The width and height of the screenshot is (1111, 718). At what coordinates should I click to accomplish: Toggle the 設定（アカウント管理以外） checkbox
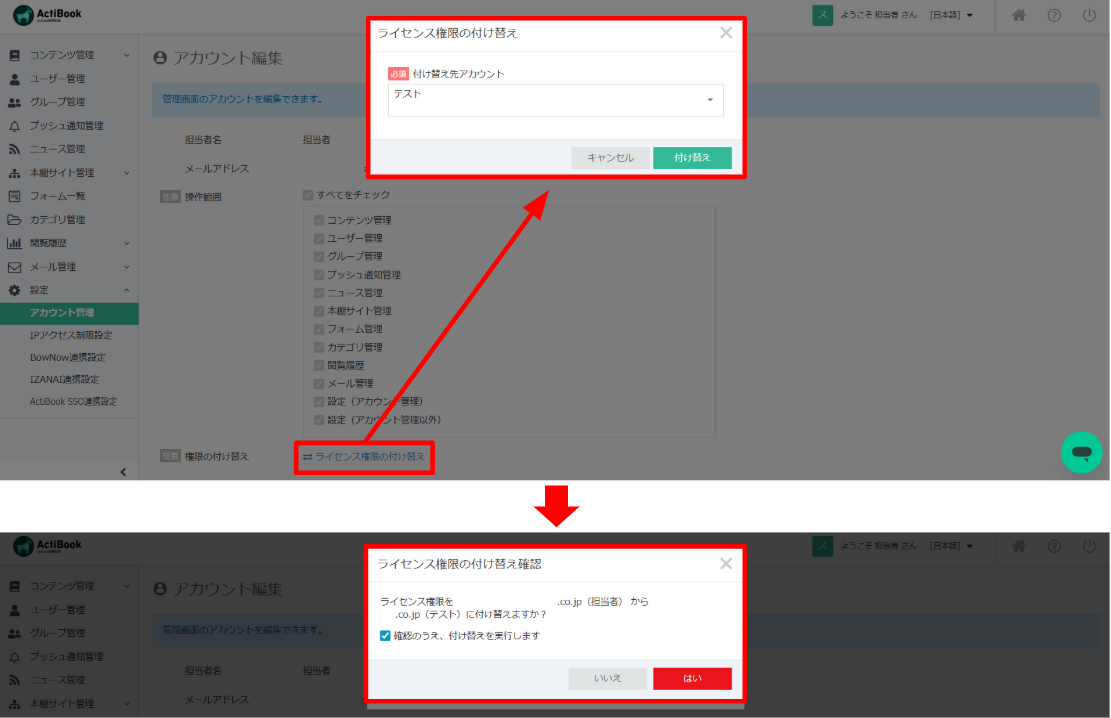point(319,420)
